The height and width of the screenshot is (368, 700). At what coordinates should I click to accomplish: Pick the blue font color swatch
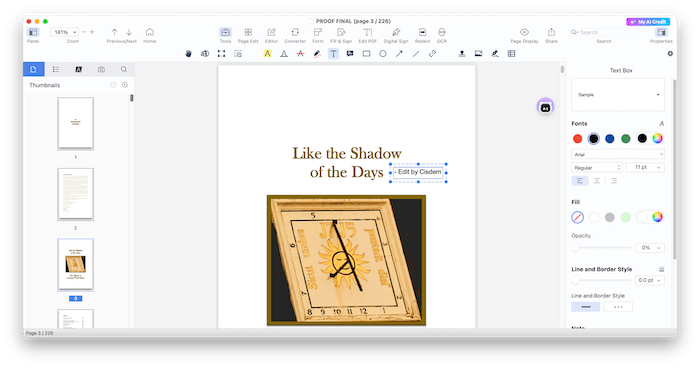coord(609,139)
